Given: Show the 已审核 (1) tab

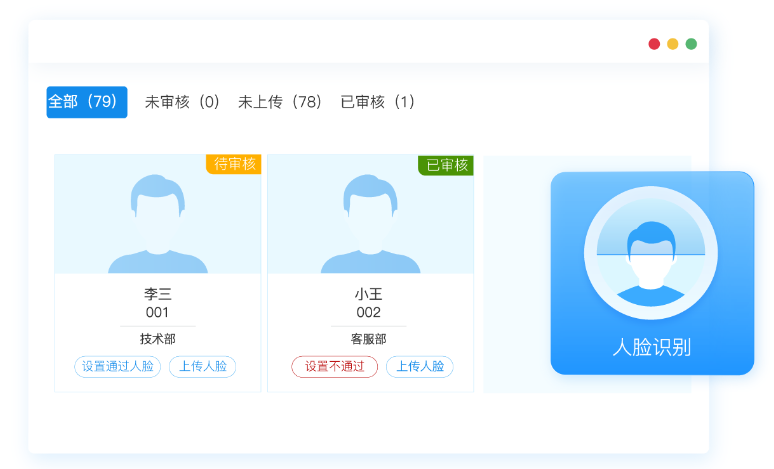Looking at the screenshot, I should pos(379,102).
